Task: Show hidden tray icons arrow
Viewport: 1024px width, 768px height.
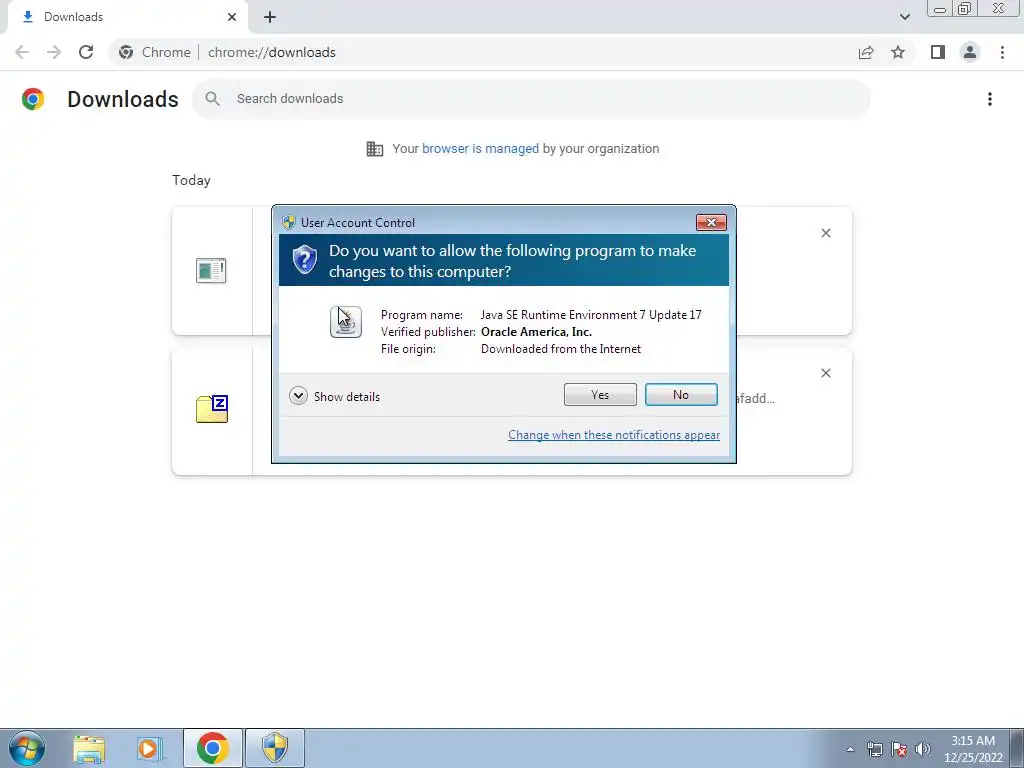Action: coord(850,749)
